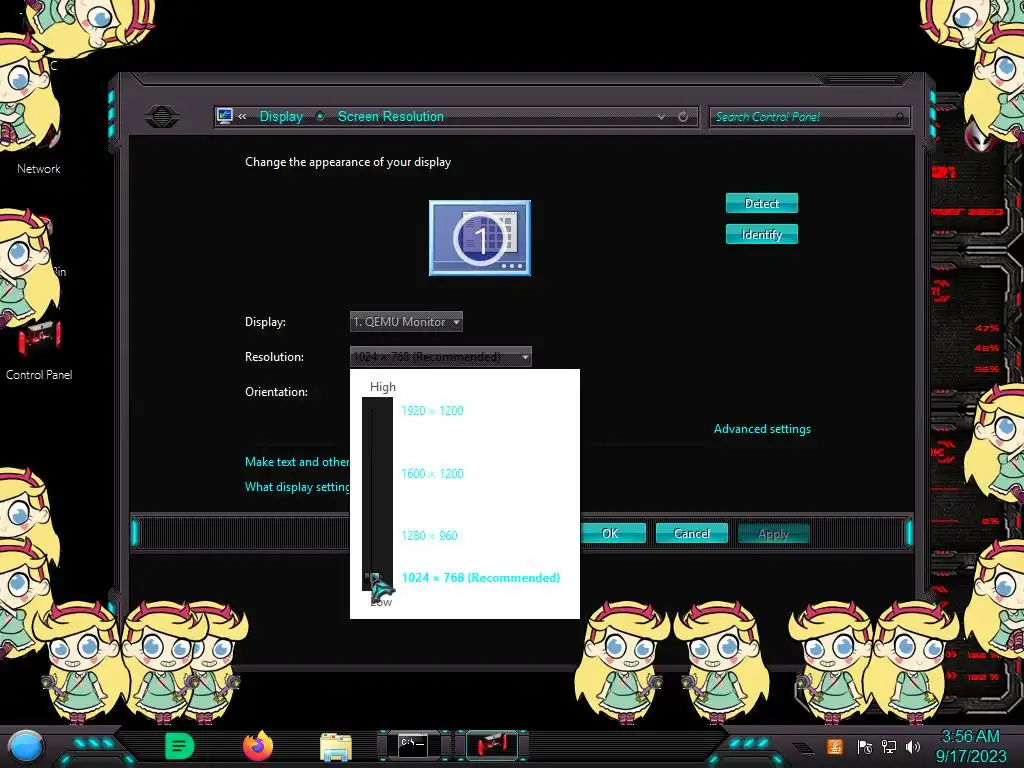Click the Detect button

coord(761,203)
